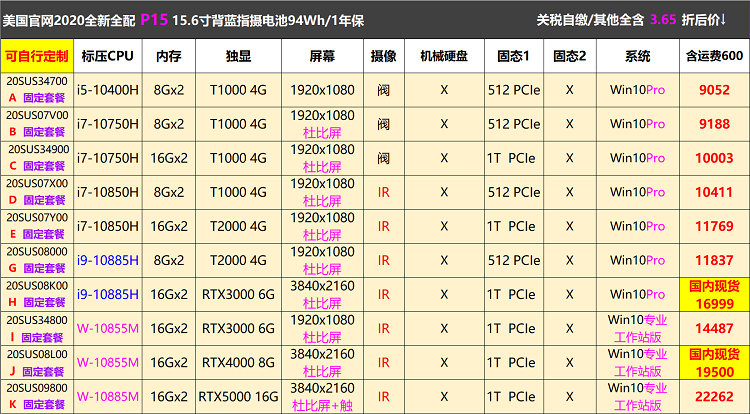
Task: Click the 屏幕 column header
Action: click(x=322, y=56)
